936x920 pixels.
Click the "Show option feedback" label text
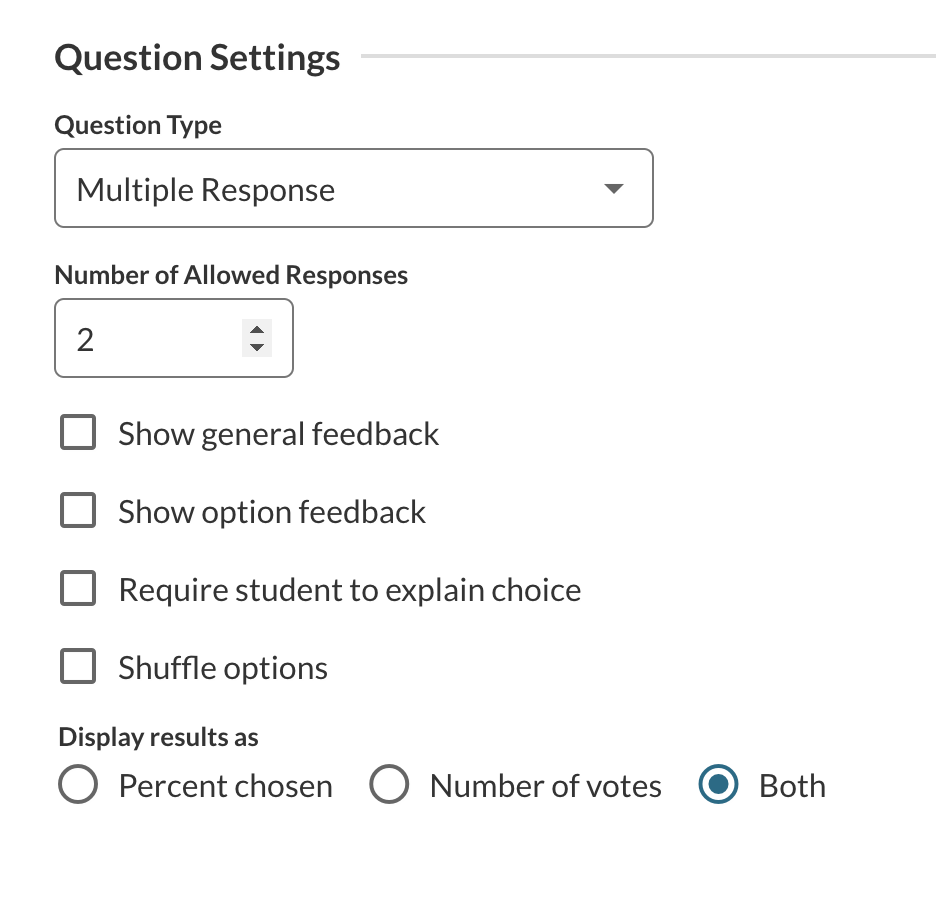[x=272, y=512]
